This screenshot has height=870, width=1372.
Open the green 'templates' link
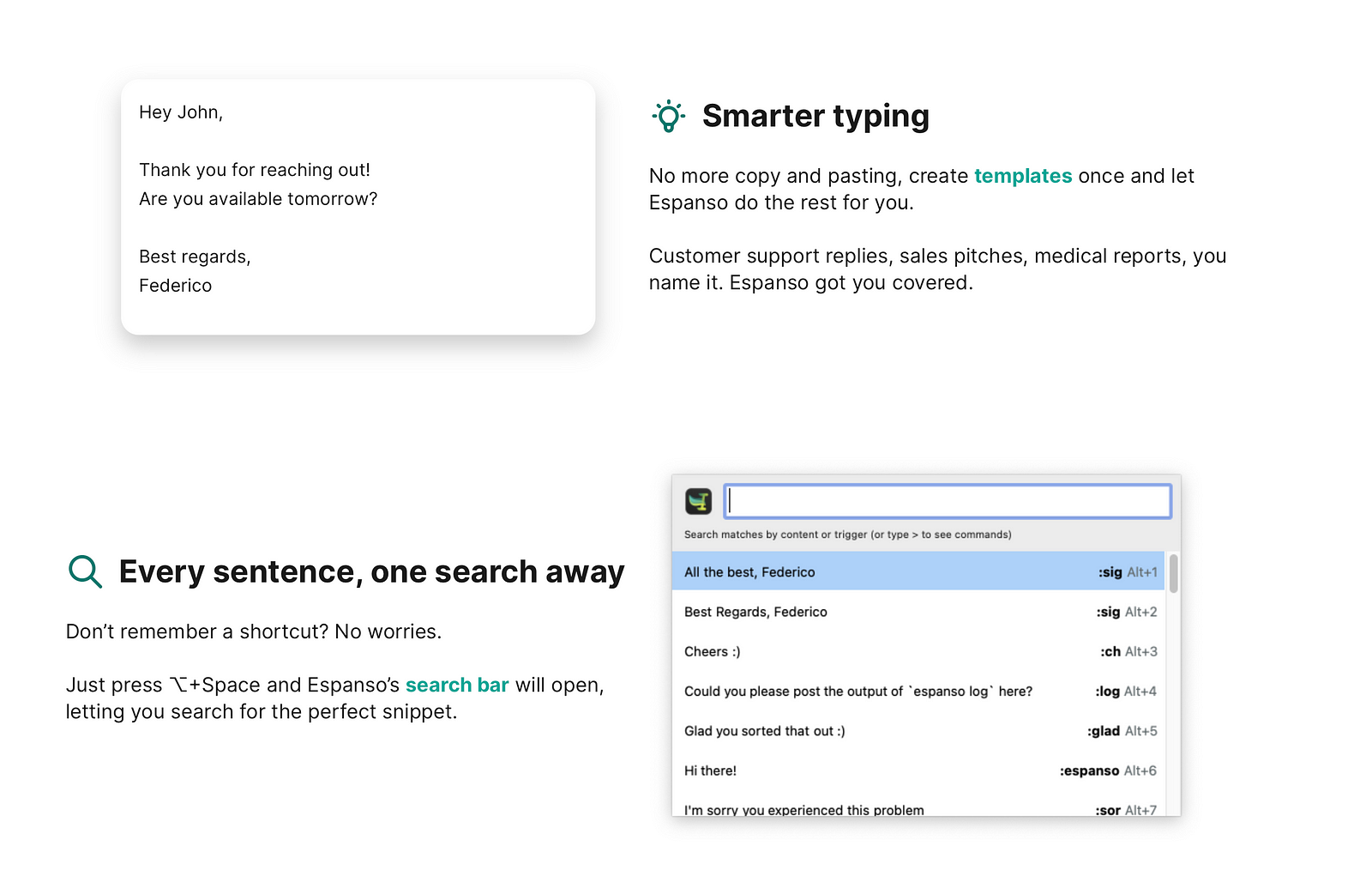coord(1022,176)
